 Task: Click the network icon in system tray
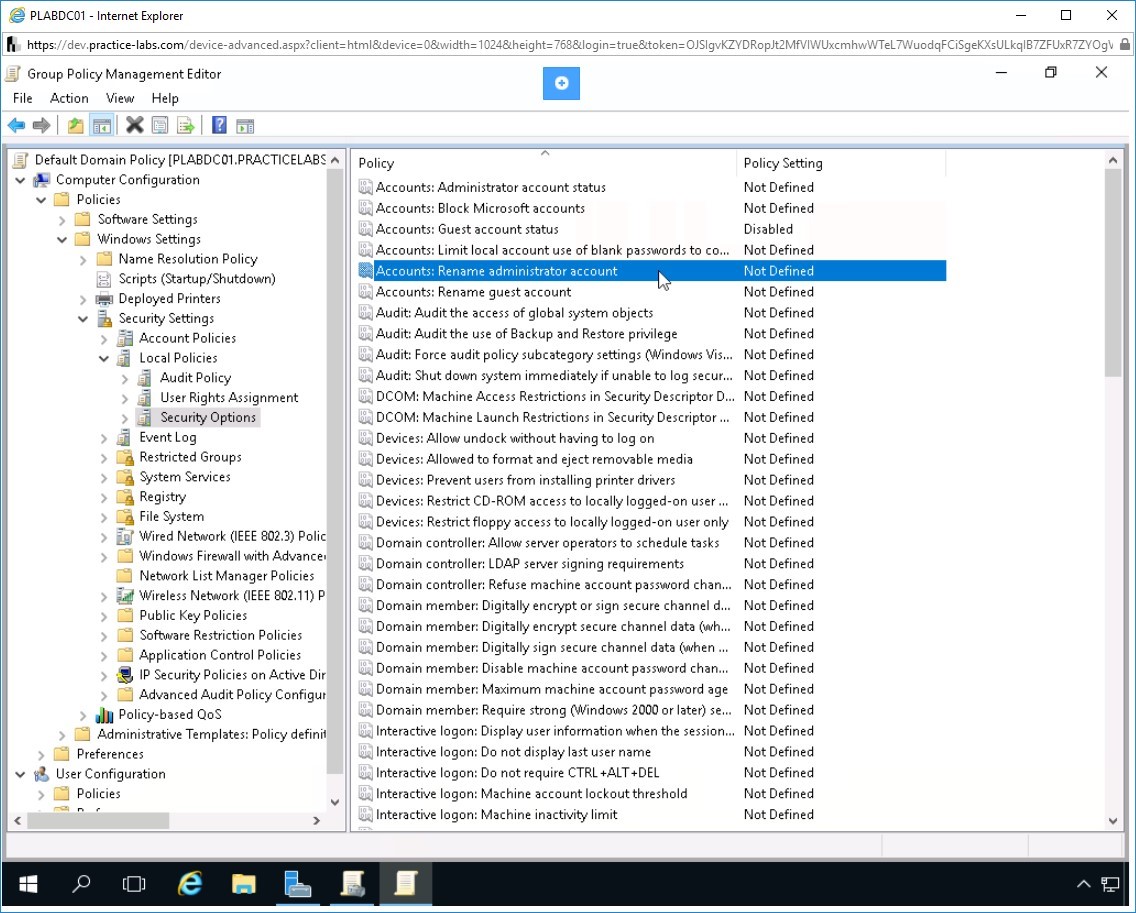1110,883
